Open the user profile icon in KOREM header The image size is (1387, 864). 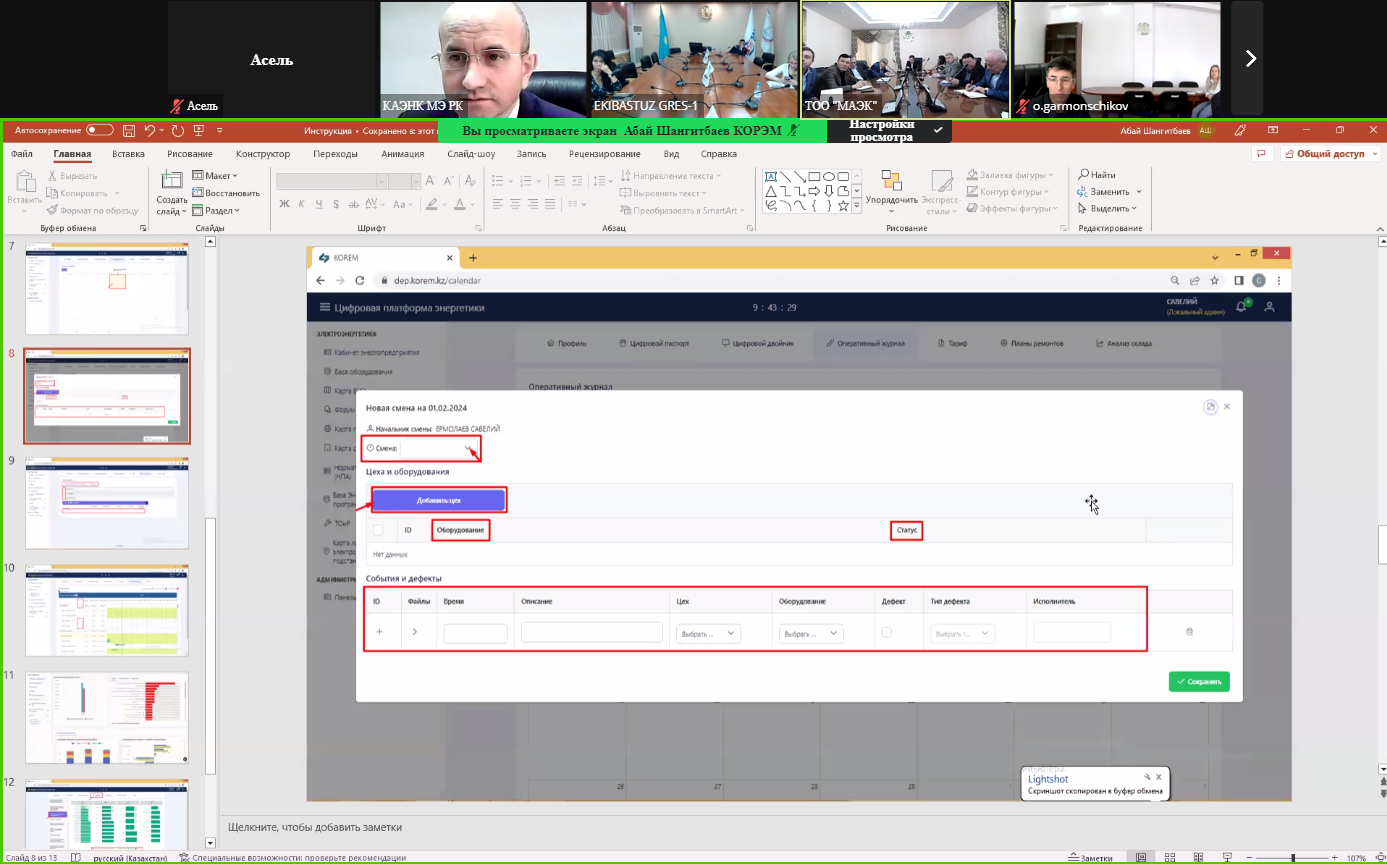(1270, 307)
